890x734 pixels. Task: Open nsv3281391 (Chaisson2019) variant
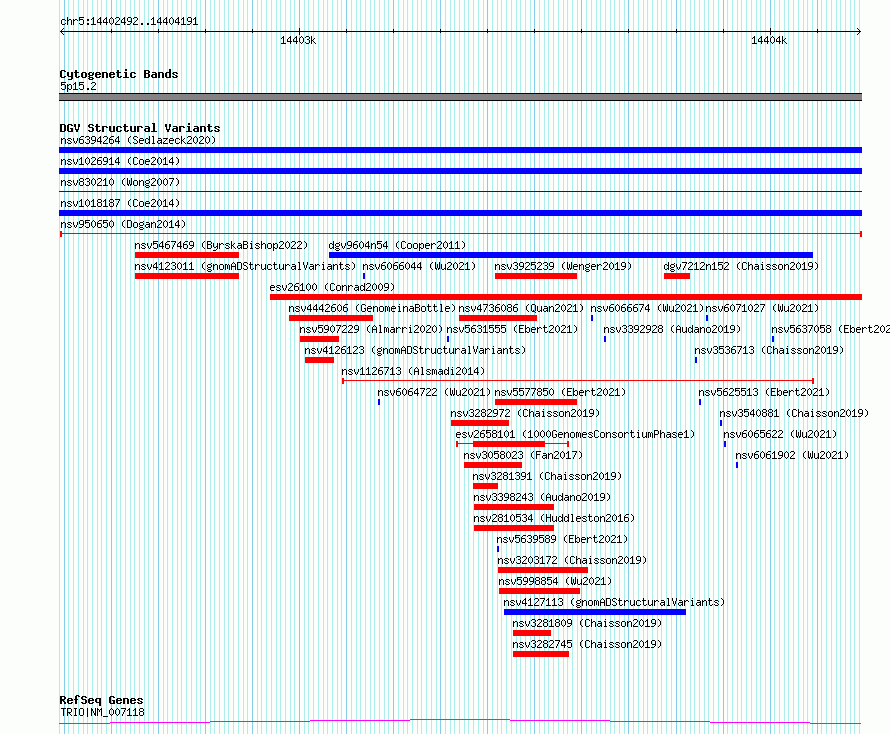pyautogui.click(x=547, y=476)
